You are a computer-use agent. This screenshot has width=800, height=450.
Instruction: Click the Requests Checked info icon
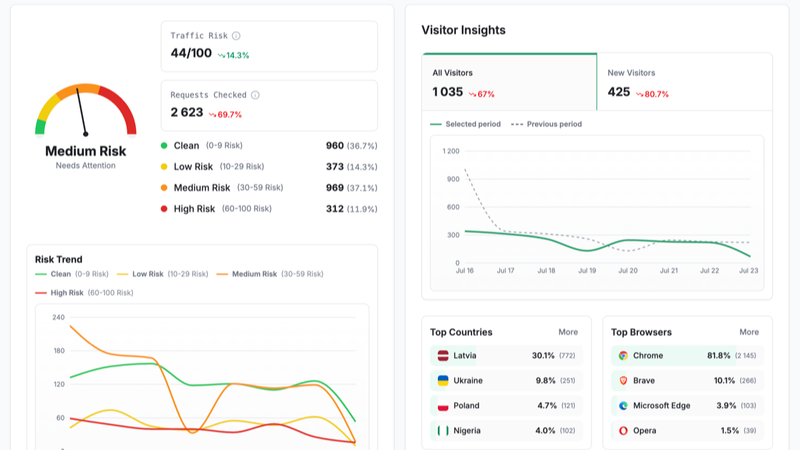pyautogui.click(x=255, y=95)
